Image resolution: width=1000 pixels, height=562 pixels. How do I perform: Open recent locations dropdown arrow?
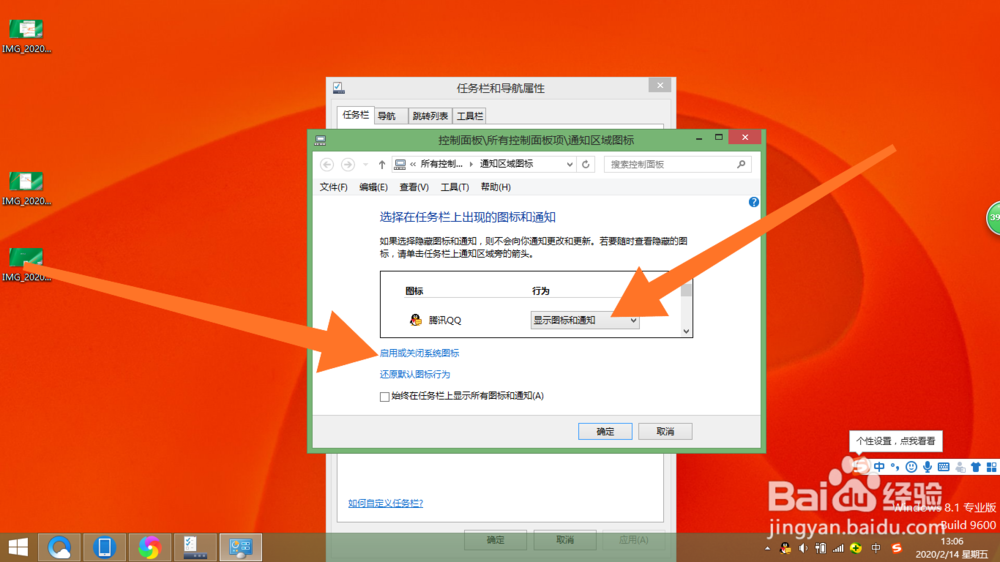365,165
